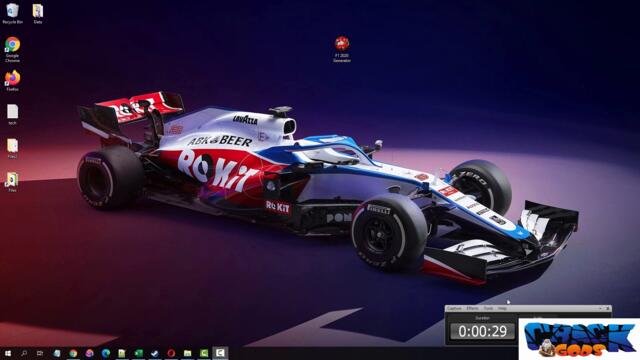The image size is (640, 360).
Task: Minimize the recorder window
Action: pyautogui.click(x=600, y=309)
